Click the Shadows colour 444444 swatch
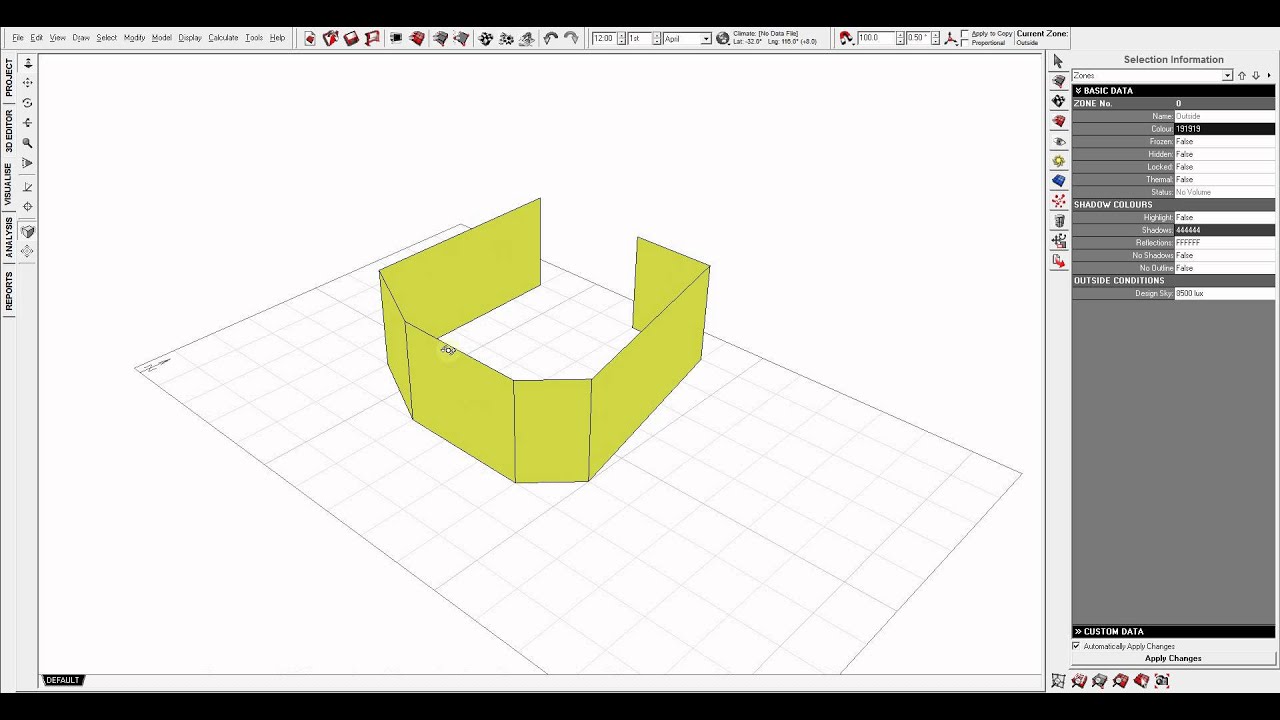Screen dimensions: 1280x720 point(1225,230)
